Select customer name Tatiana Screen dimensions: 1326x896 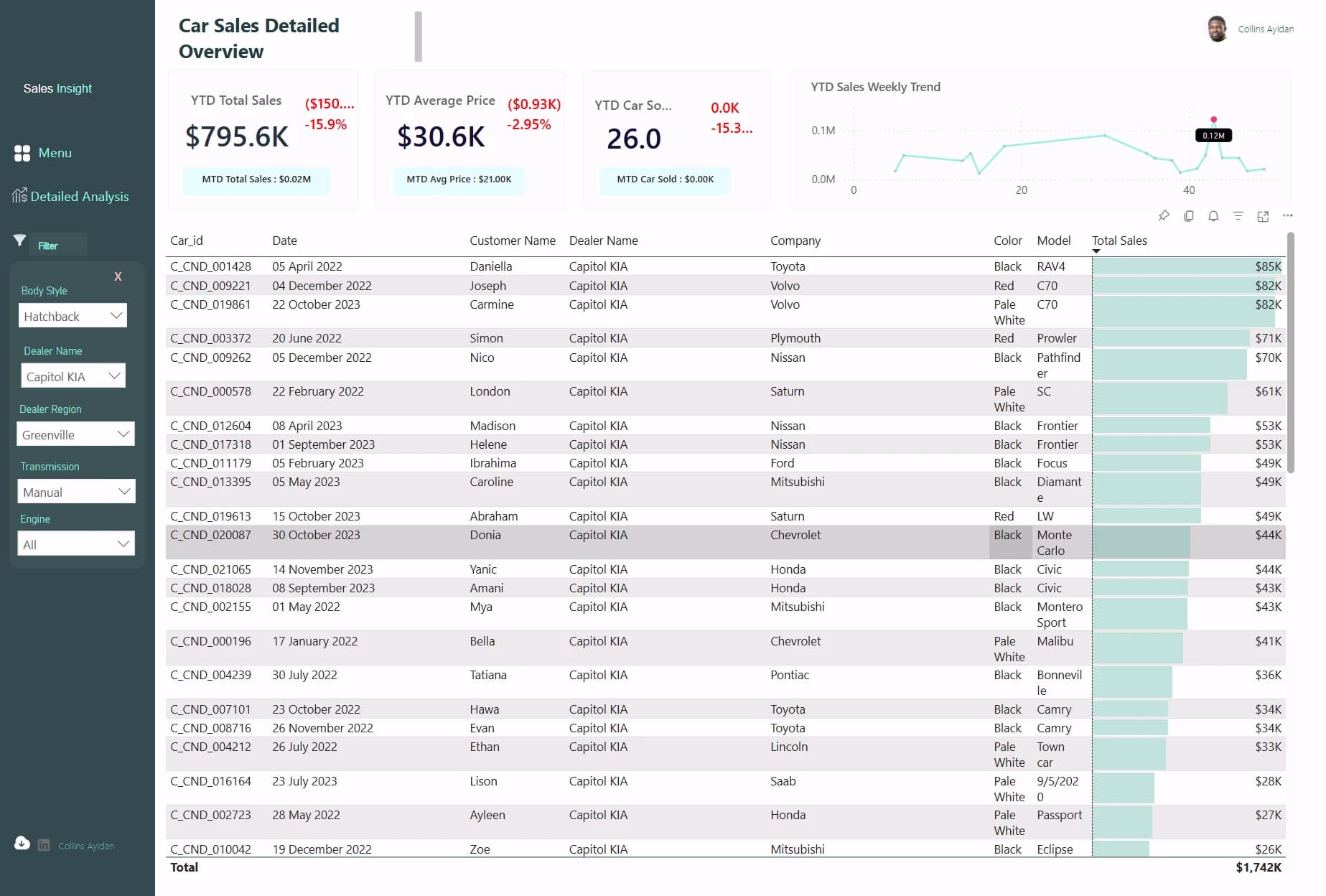click(x=488, y=675)
